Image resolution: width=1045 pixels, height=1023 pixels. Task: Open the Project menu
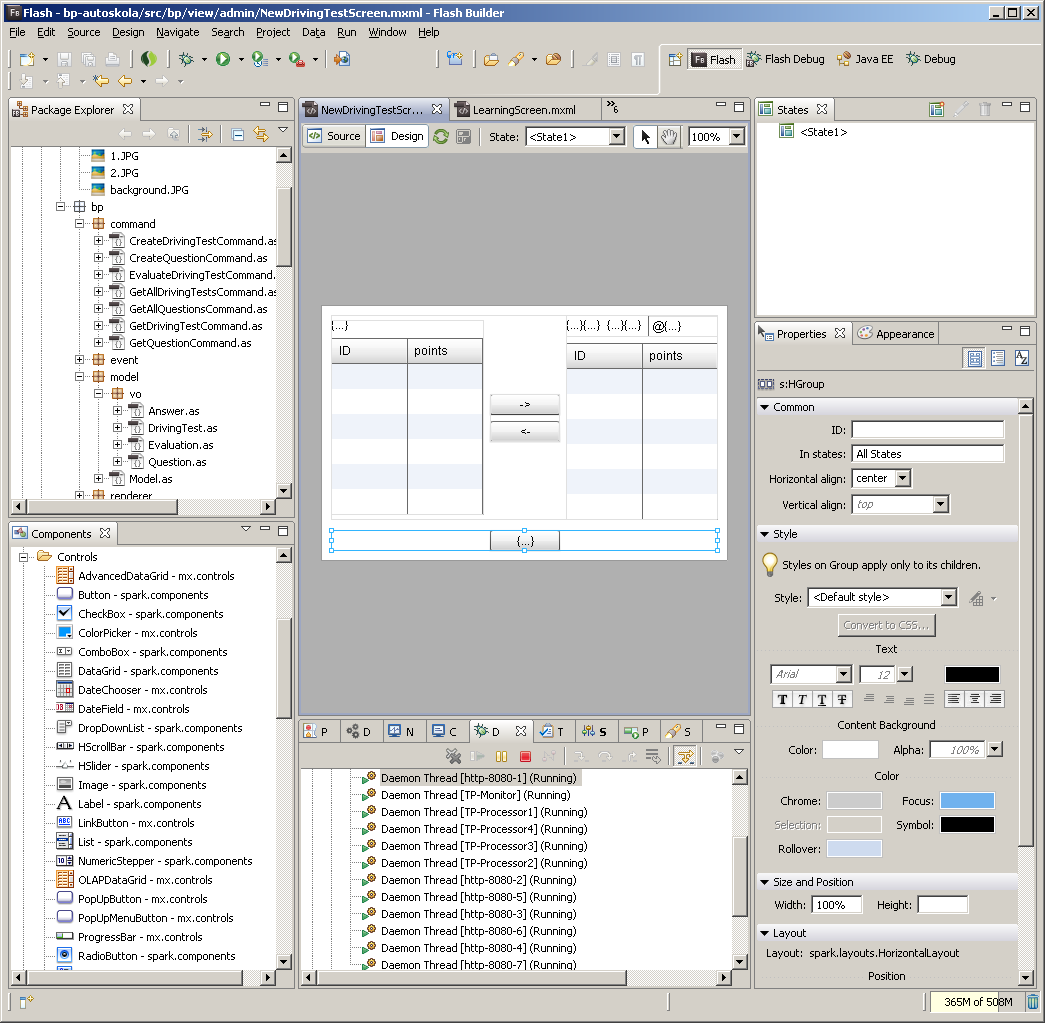(x=273, y=32)
